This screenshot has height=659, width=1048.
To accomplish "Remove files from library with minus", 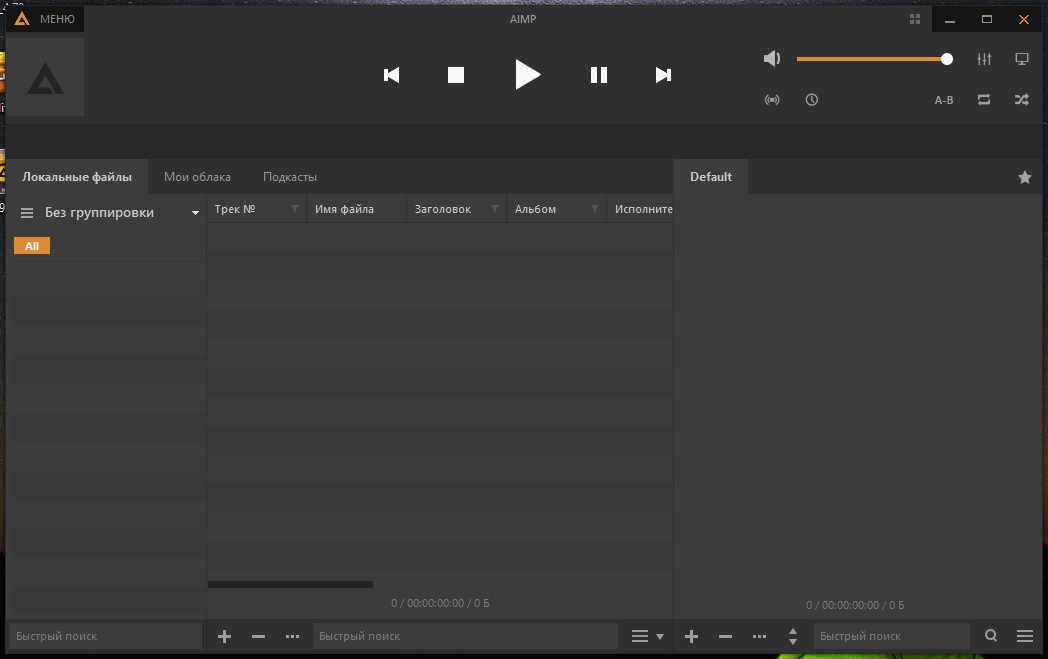I will point(258,636).
